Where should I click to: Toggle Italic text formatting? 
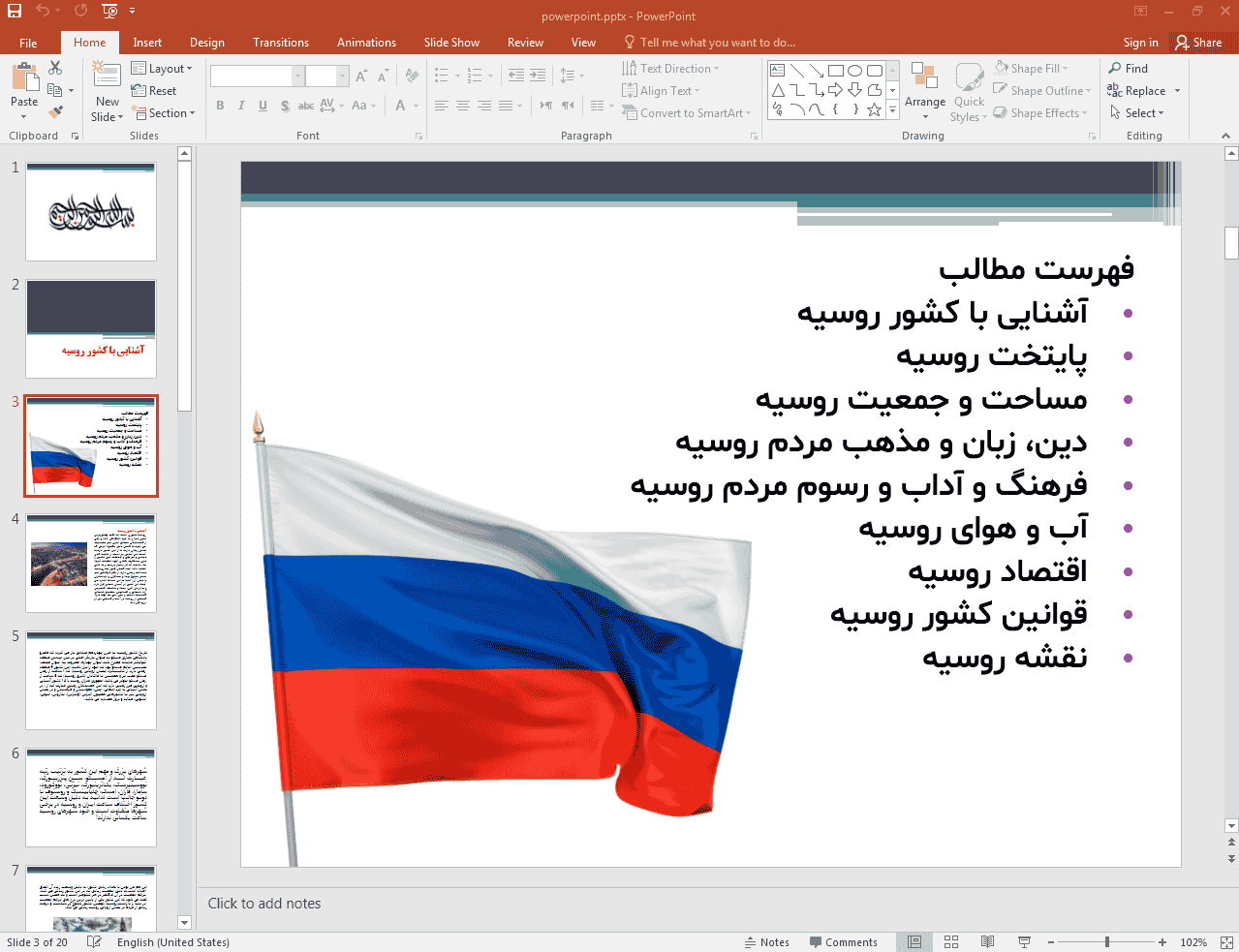(241, 106)
